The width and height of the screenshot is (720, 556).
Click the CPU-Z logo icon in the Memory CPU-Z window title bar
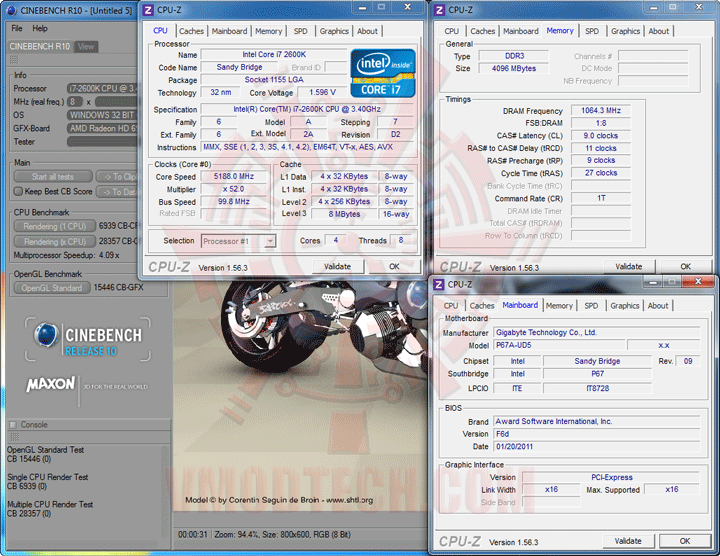[x=439, y=10]
